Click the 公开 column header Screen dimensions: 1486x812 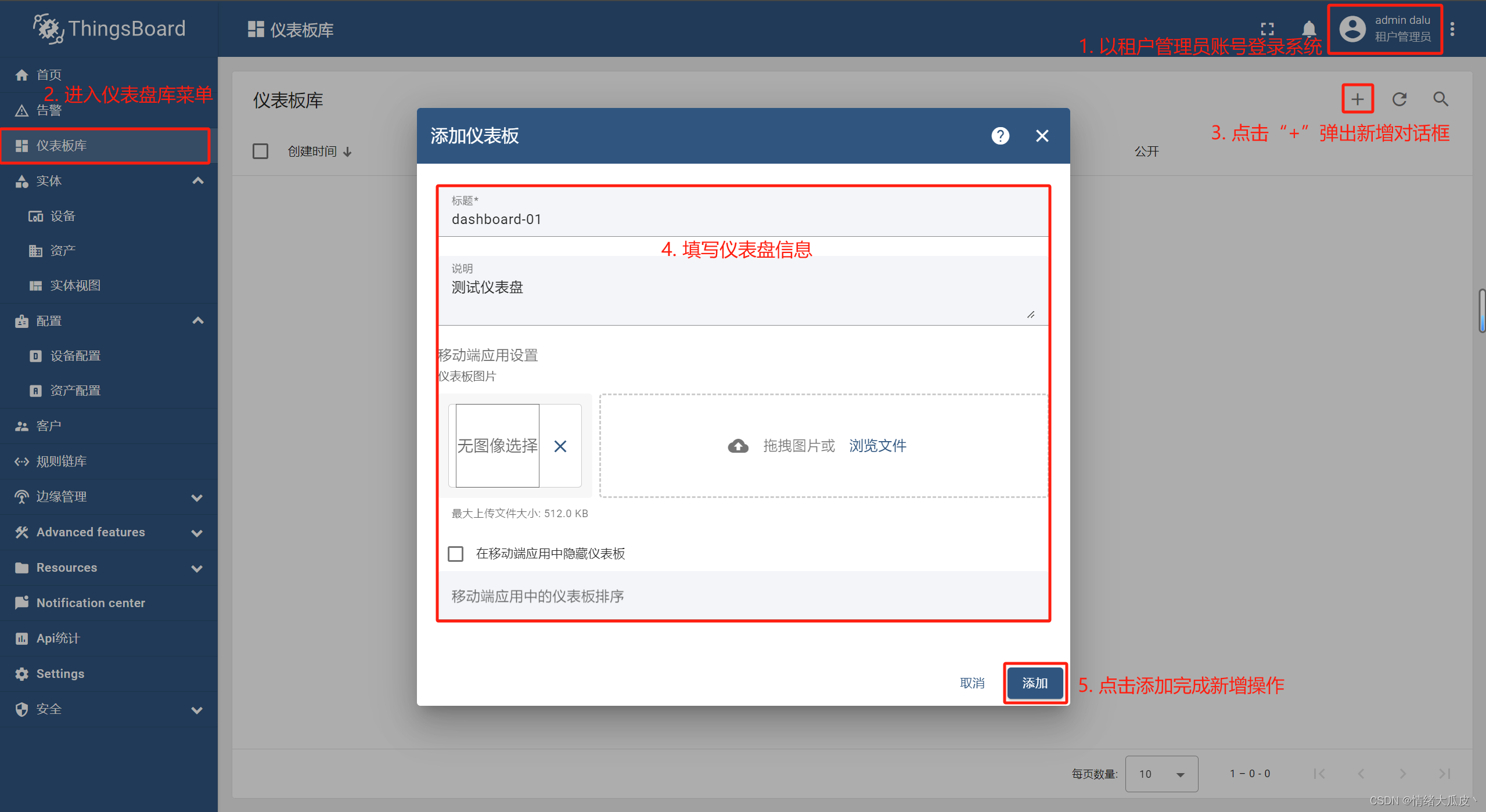click(1146, 151)
